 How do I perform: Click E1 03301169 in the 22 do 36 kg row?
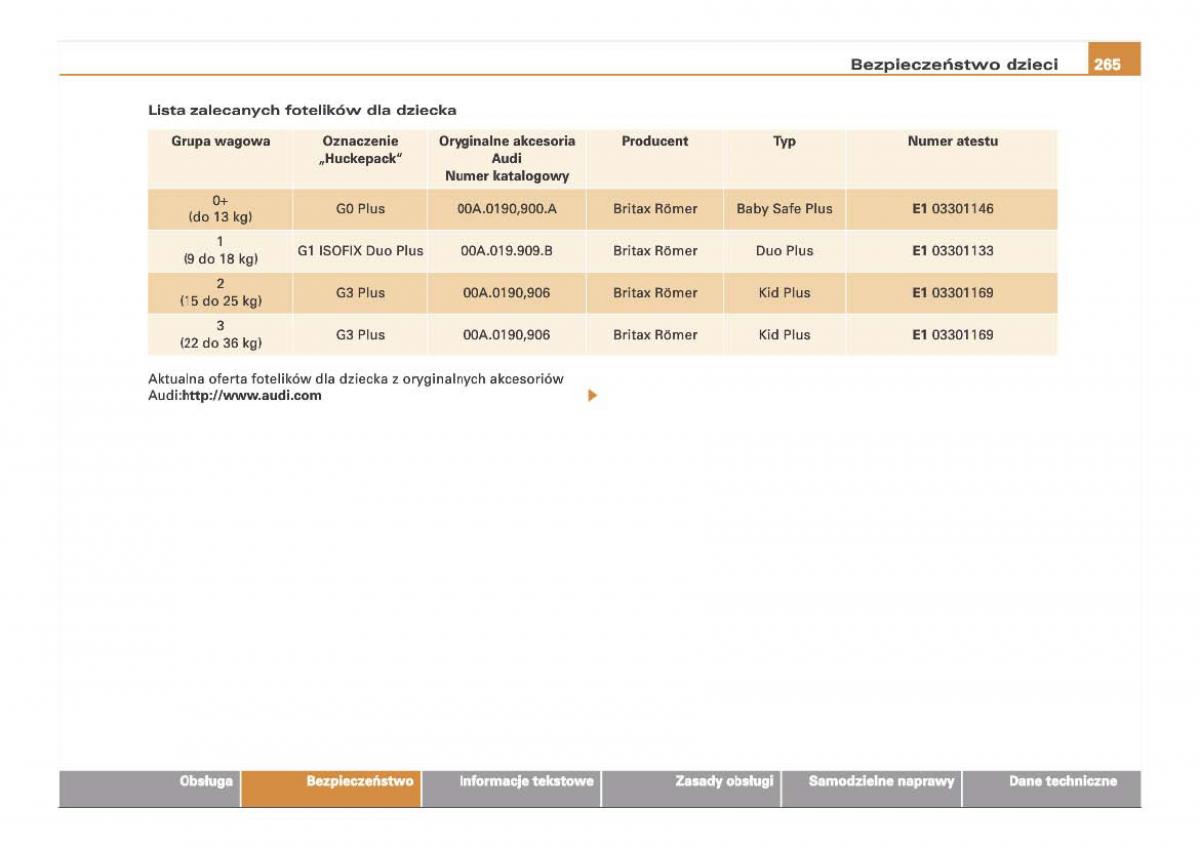[x=952, y=335]
